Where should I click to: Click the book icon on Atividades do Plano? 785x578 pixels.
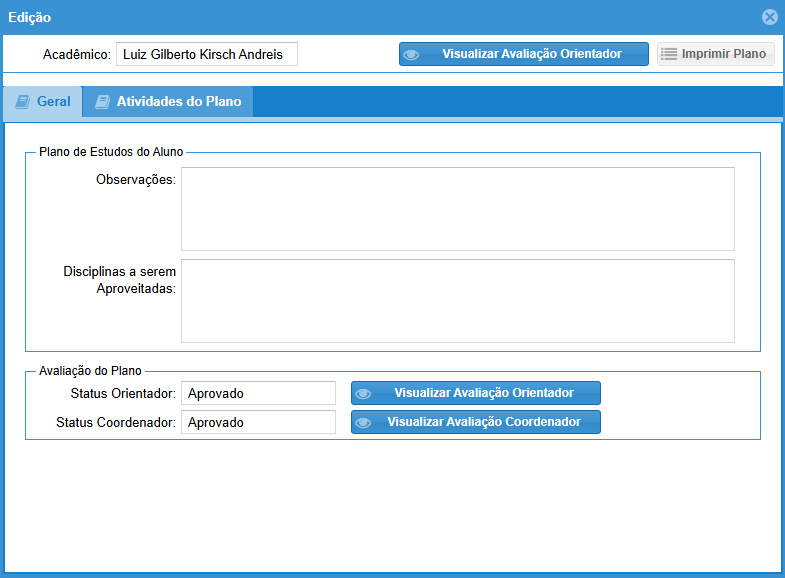point(102,102)
